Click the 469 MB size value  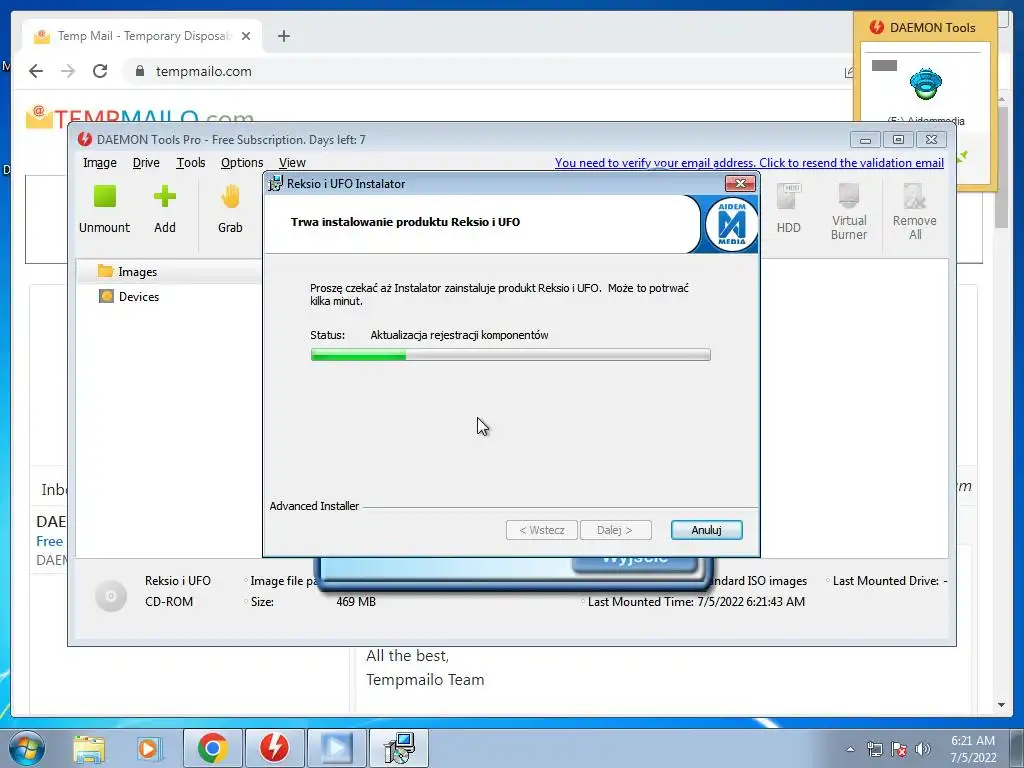click(x=356, y=601)
